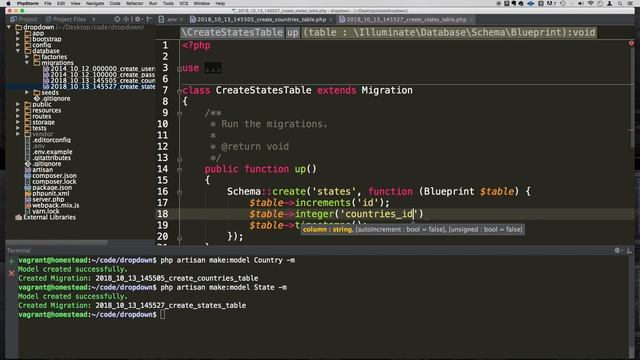Select .gitignore inside database folder
Screen dimensions: 640x360
51,98
